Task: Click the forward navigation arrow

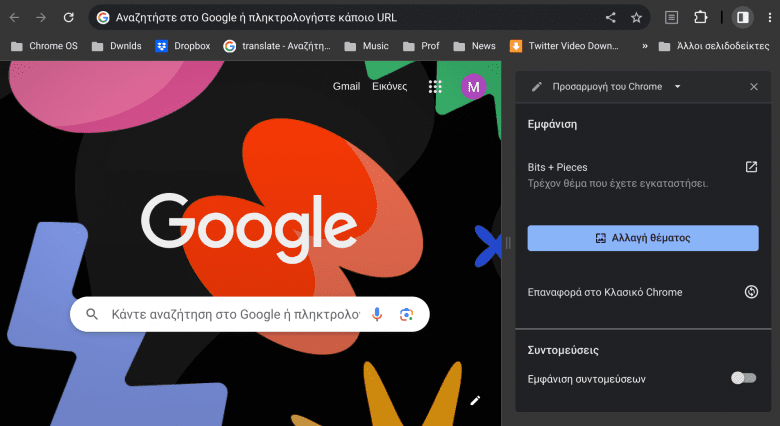Action: pos(41,17)
